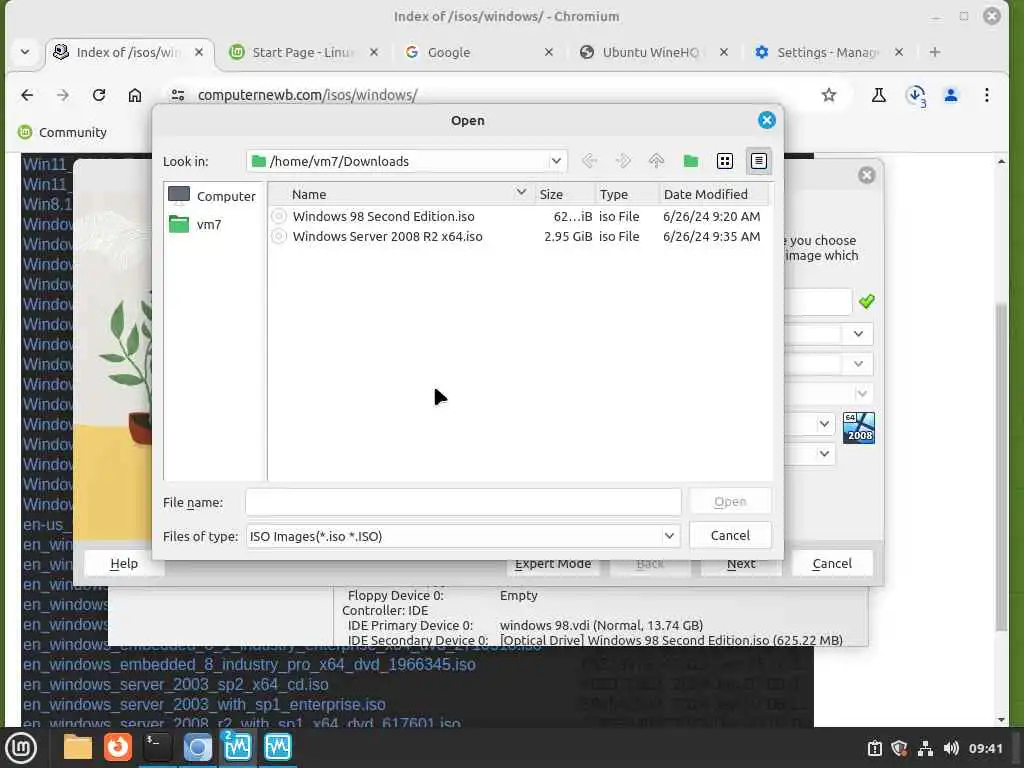Click Next in the VirtualBox wizard
Screen dimensions: 1024x768
[741, 564]
